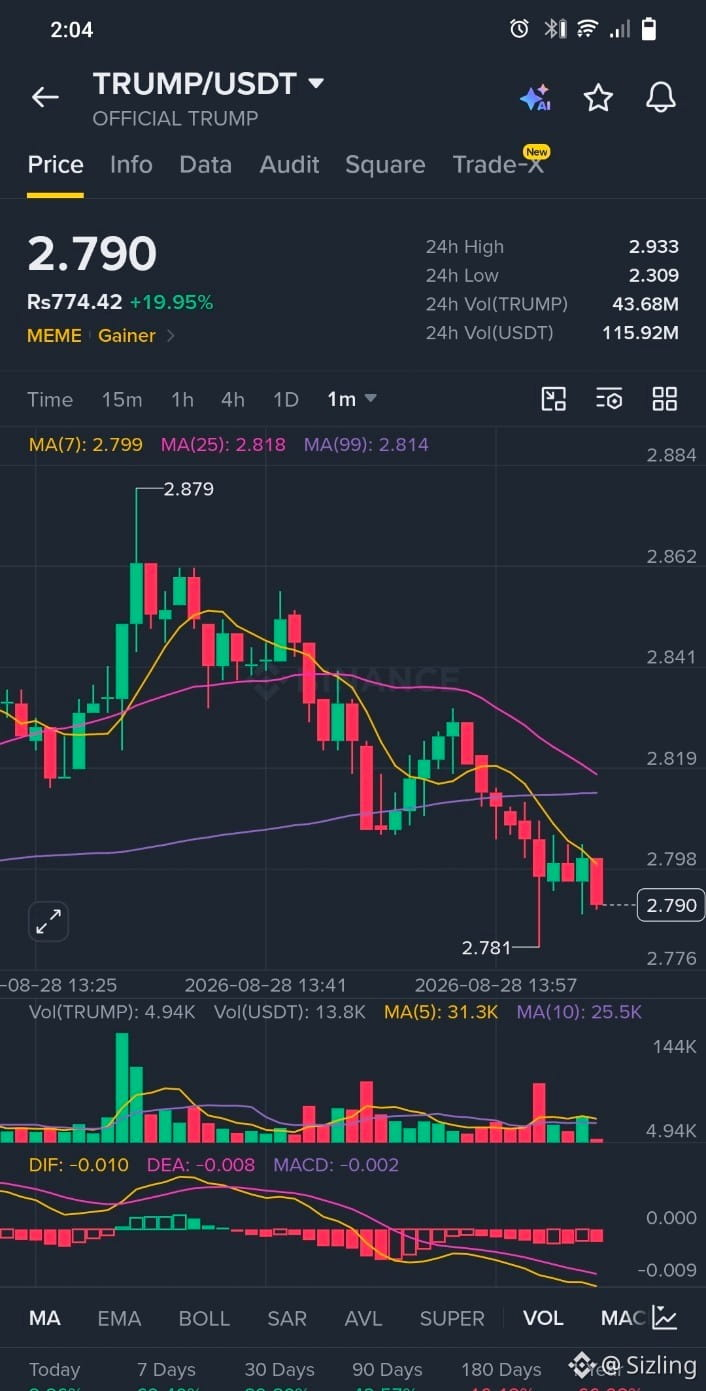
Task: Tap the +19.95% change percentage
Action: (x=171, y=302)
